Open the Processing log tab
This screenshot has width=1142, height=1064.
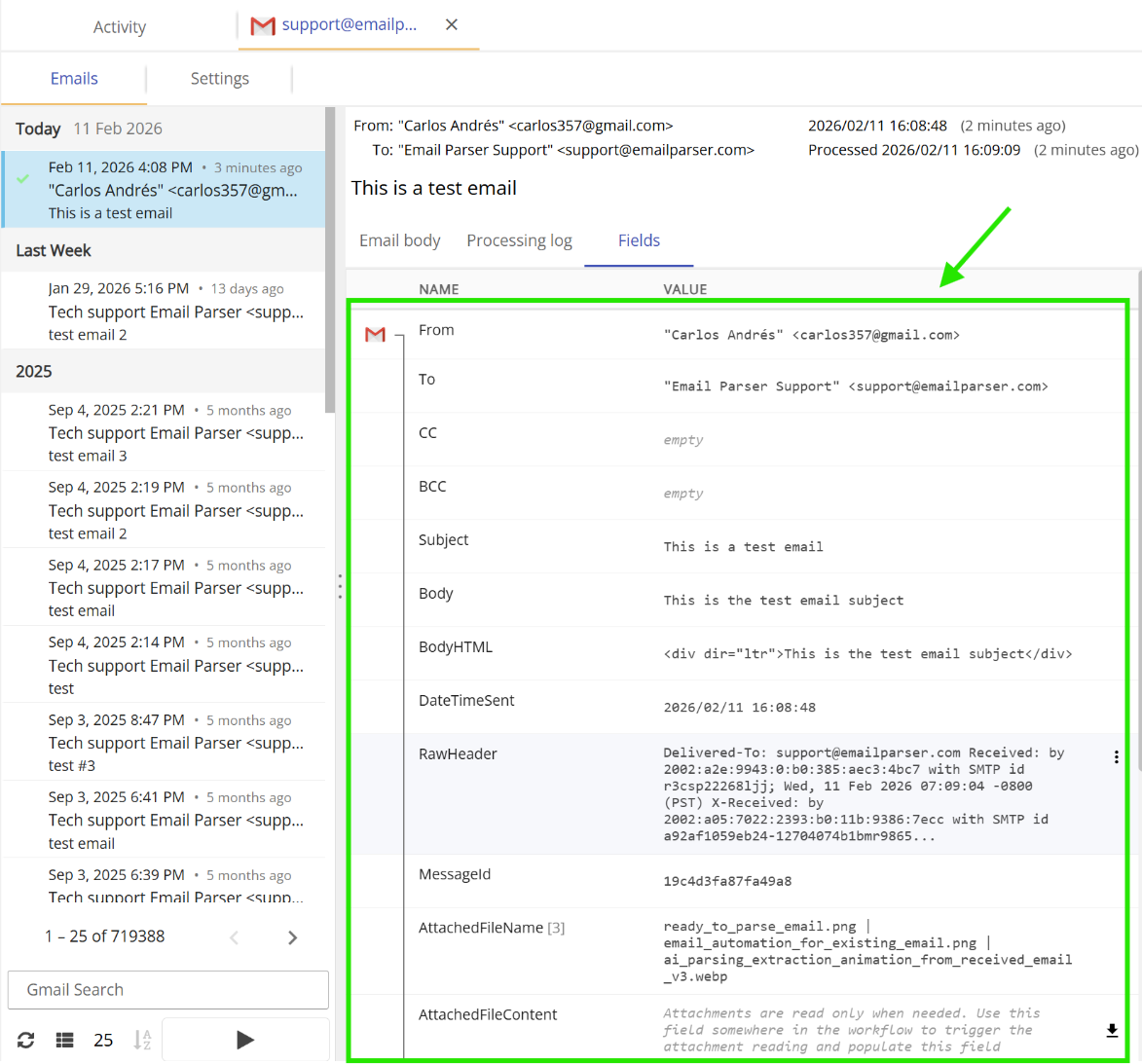(x=519, y=239)
